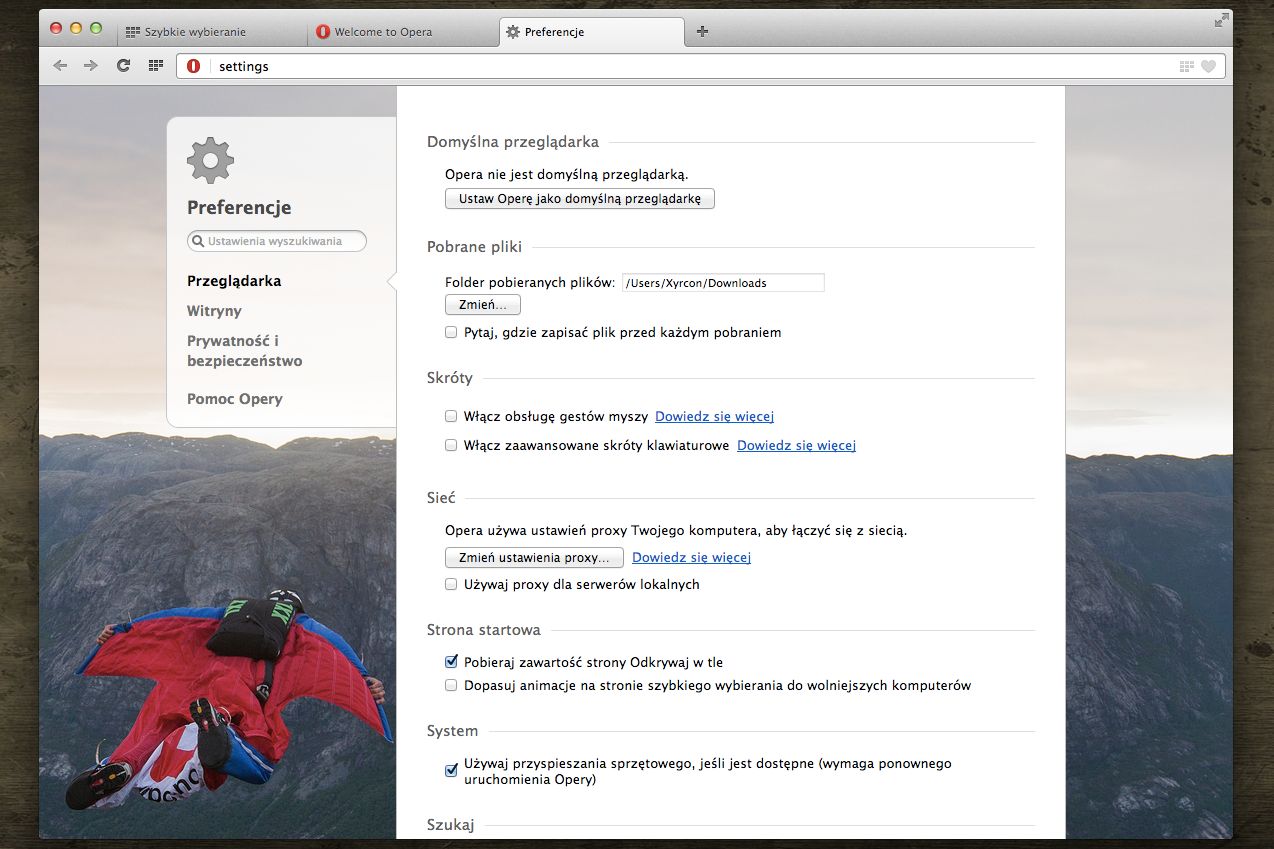Open Prywatność i bezpieczeństwo section

(244, 351)
